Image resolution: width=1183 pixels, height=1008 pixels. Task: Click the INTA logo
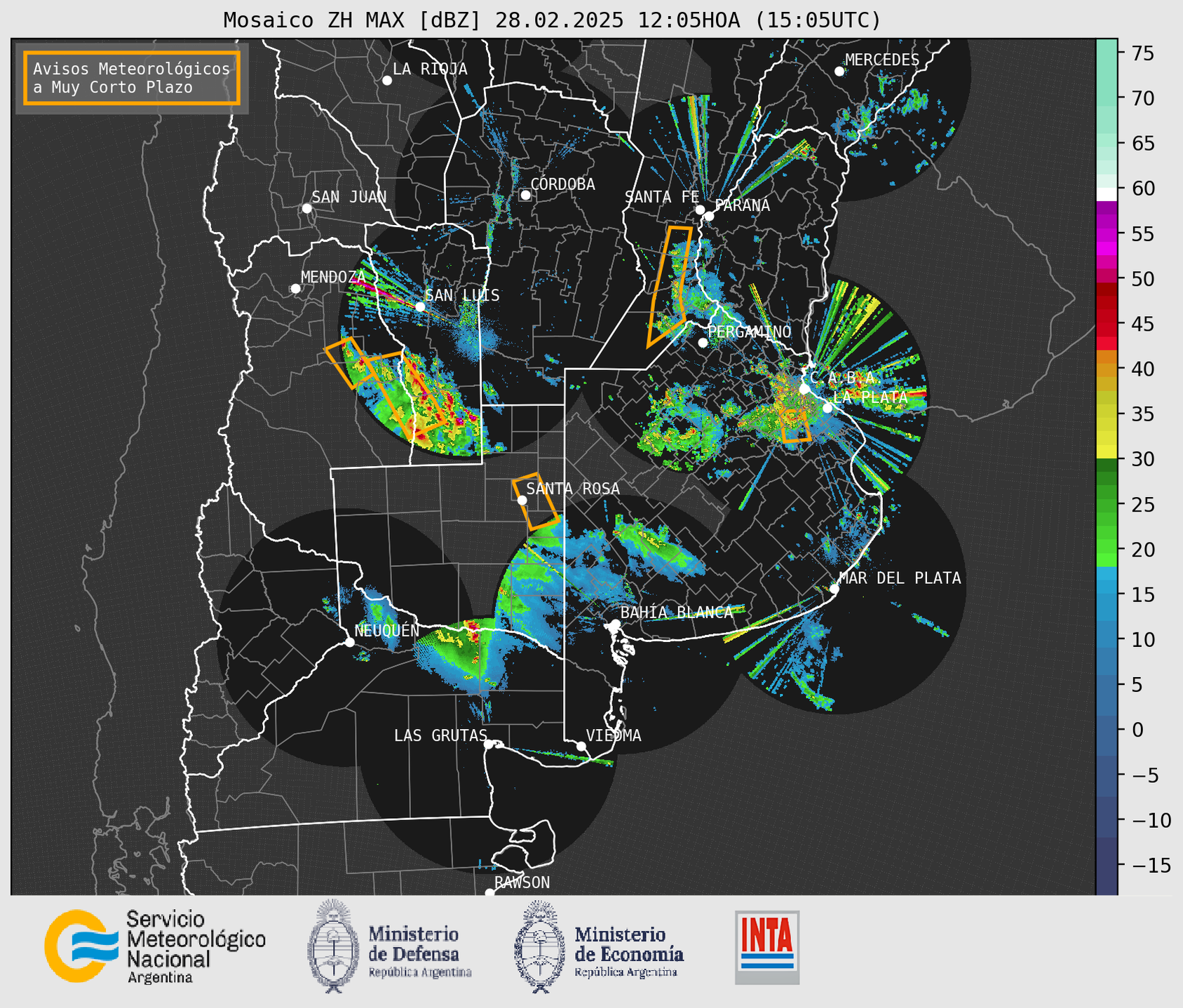pos(767,947)
